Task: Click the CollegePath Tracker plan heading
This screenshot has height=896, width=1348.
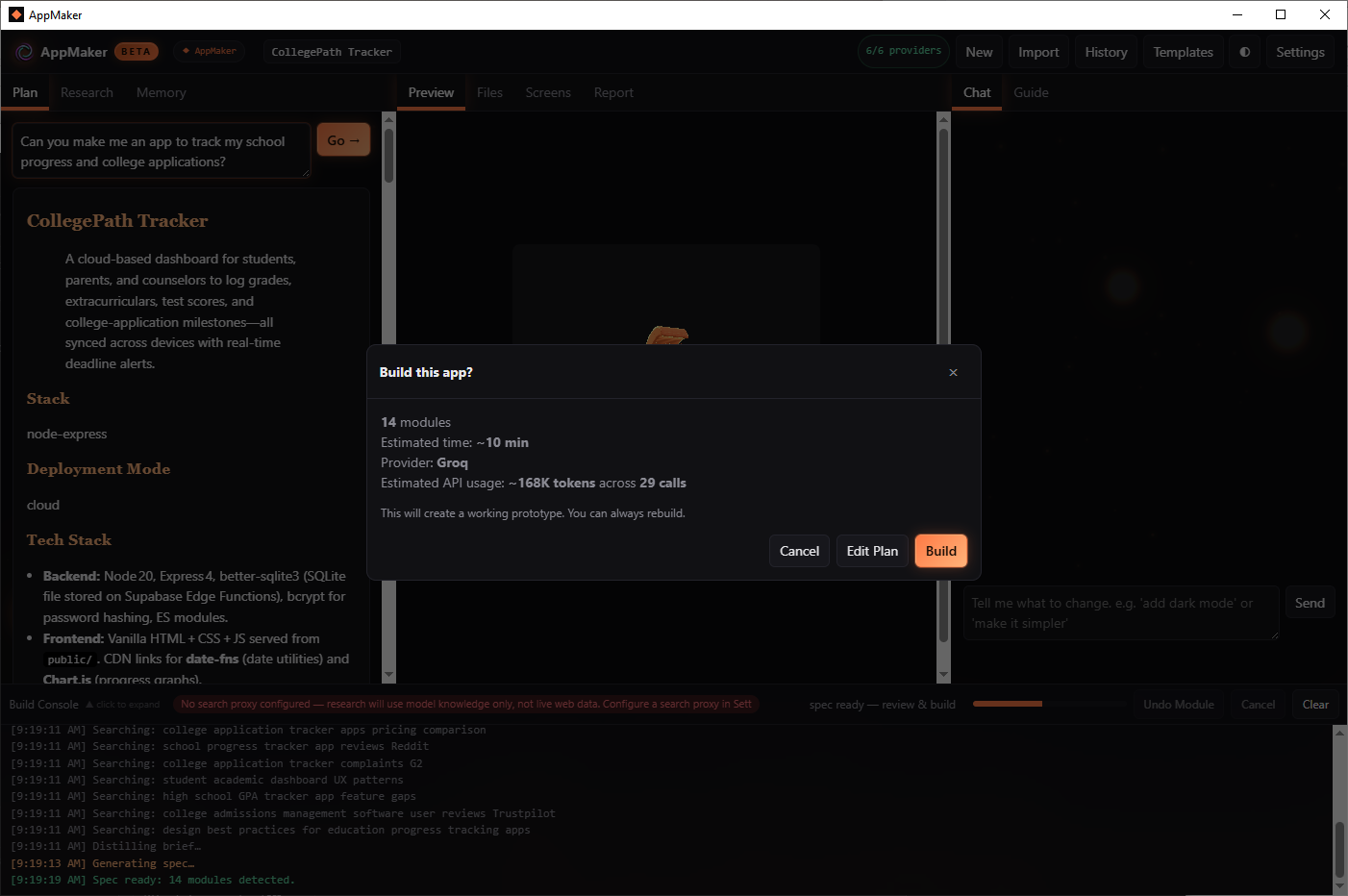Action: [117, 220]
